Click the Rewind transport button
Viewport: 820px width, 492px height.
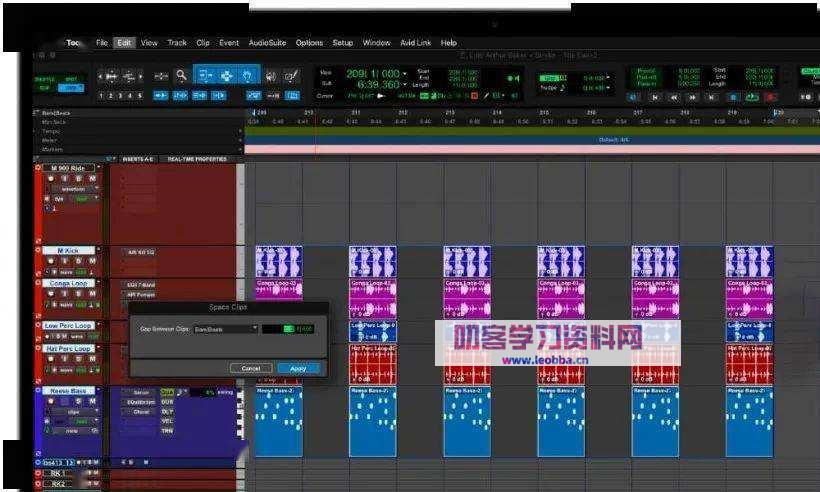click(674, 97)
